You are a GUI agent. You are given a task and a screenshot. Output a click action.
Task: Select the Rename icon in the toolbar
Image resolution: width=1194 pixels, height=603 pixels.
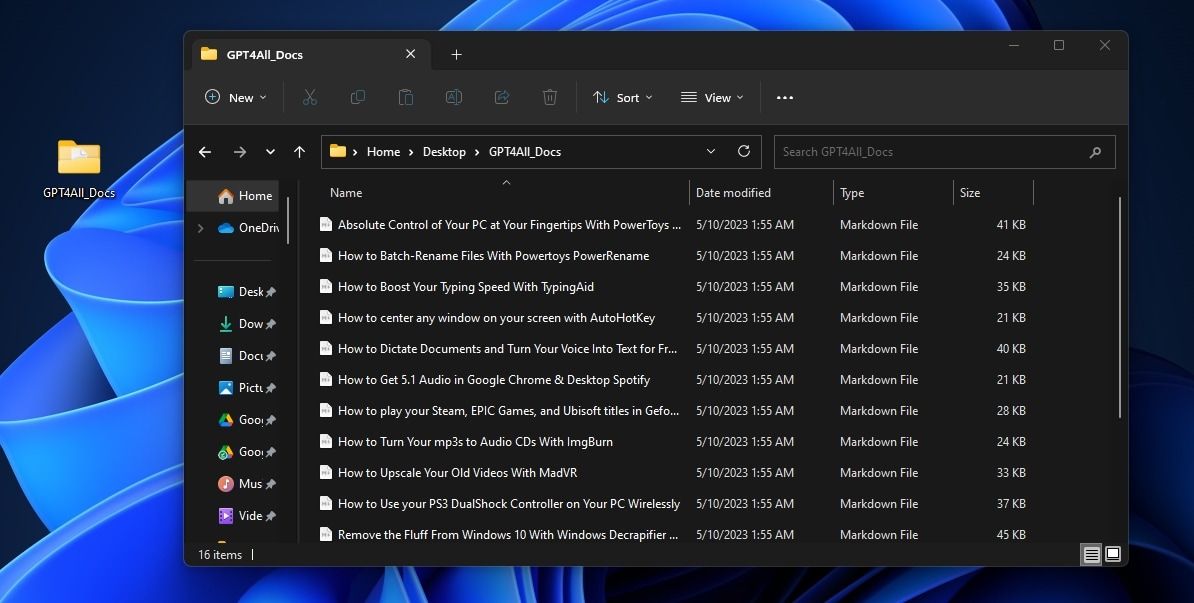(454, 97)
